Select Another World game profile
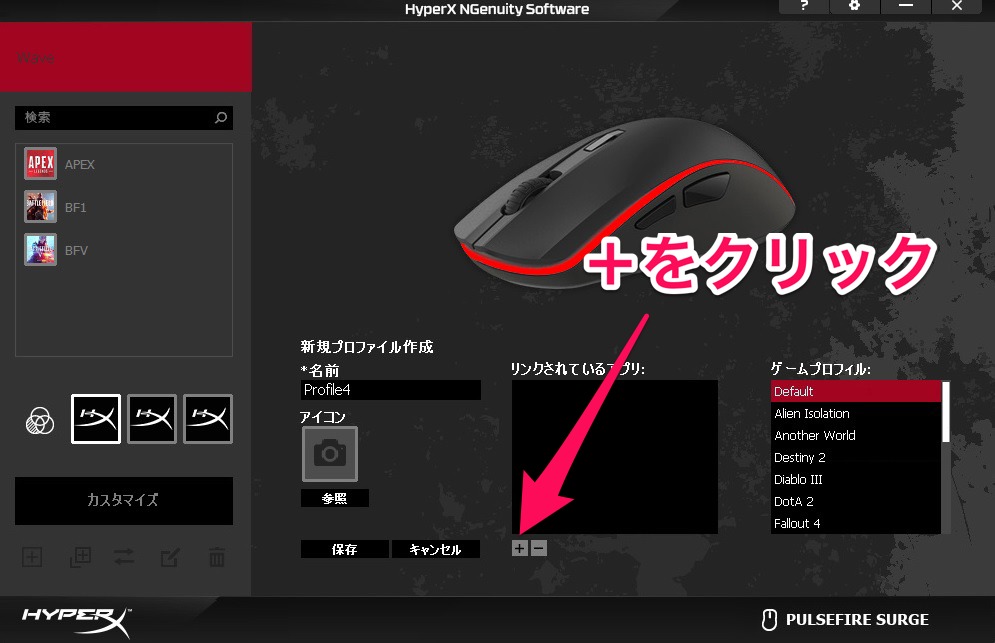This screenshot has height=643, width=995. click(x=856, y=435)
